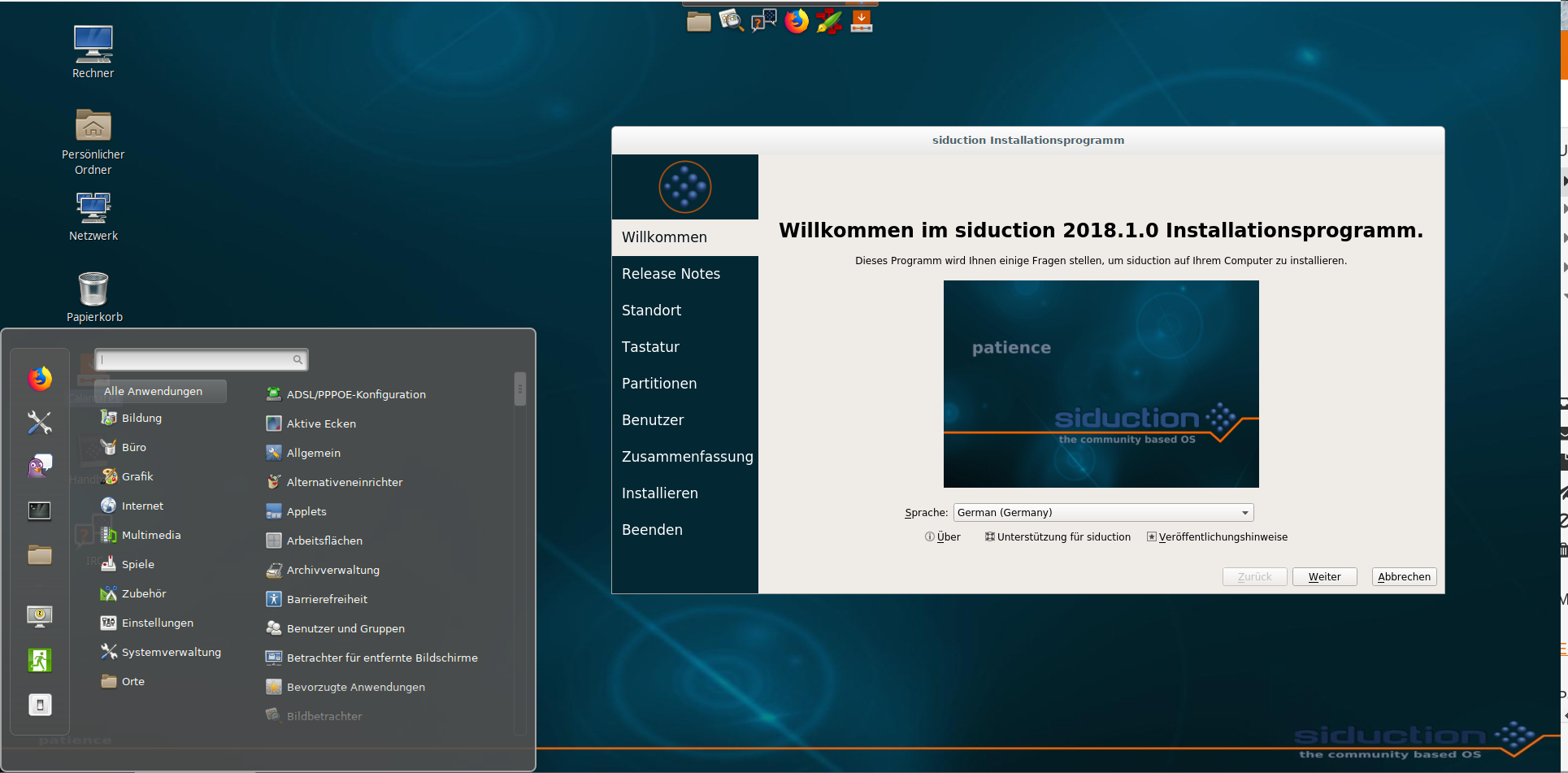The image size is (1568, 773).
Task: Click Unterstützung für siduction
Action: (x=1058, y=536)
